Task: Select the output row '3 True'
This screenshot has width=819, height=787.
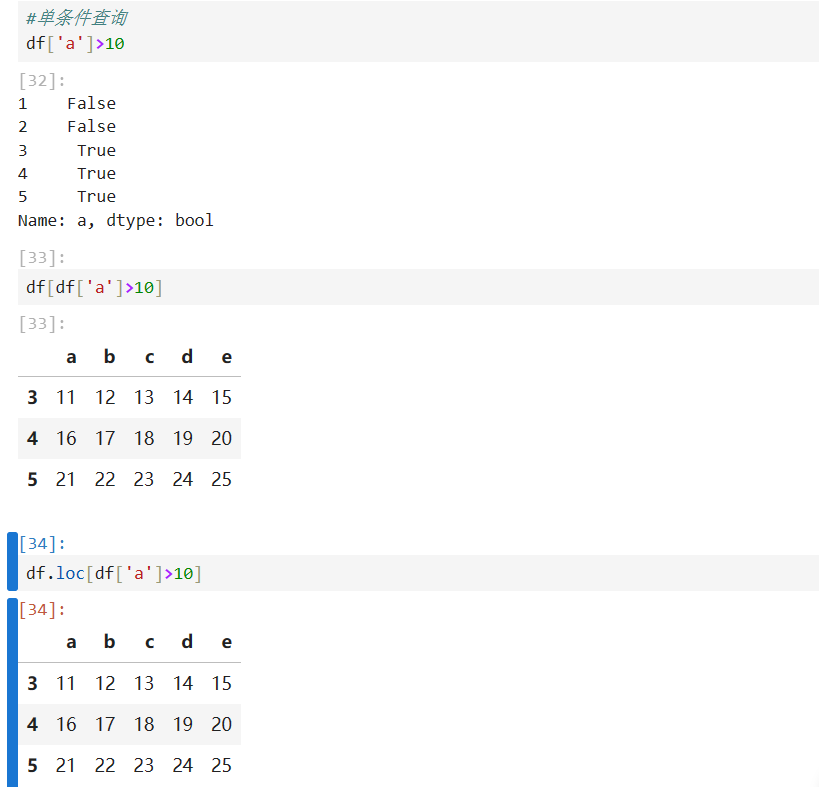Action: [x=67, y=150]
